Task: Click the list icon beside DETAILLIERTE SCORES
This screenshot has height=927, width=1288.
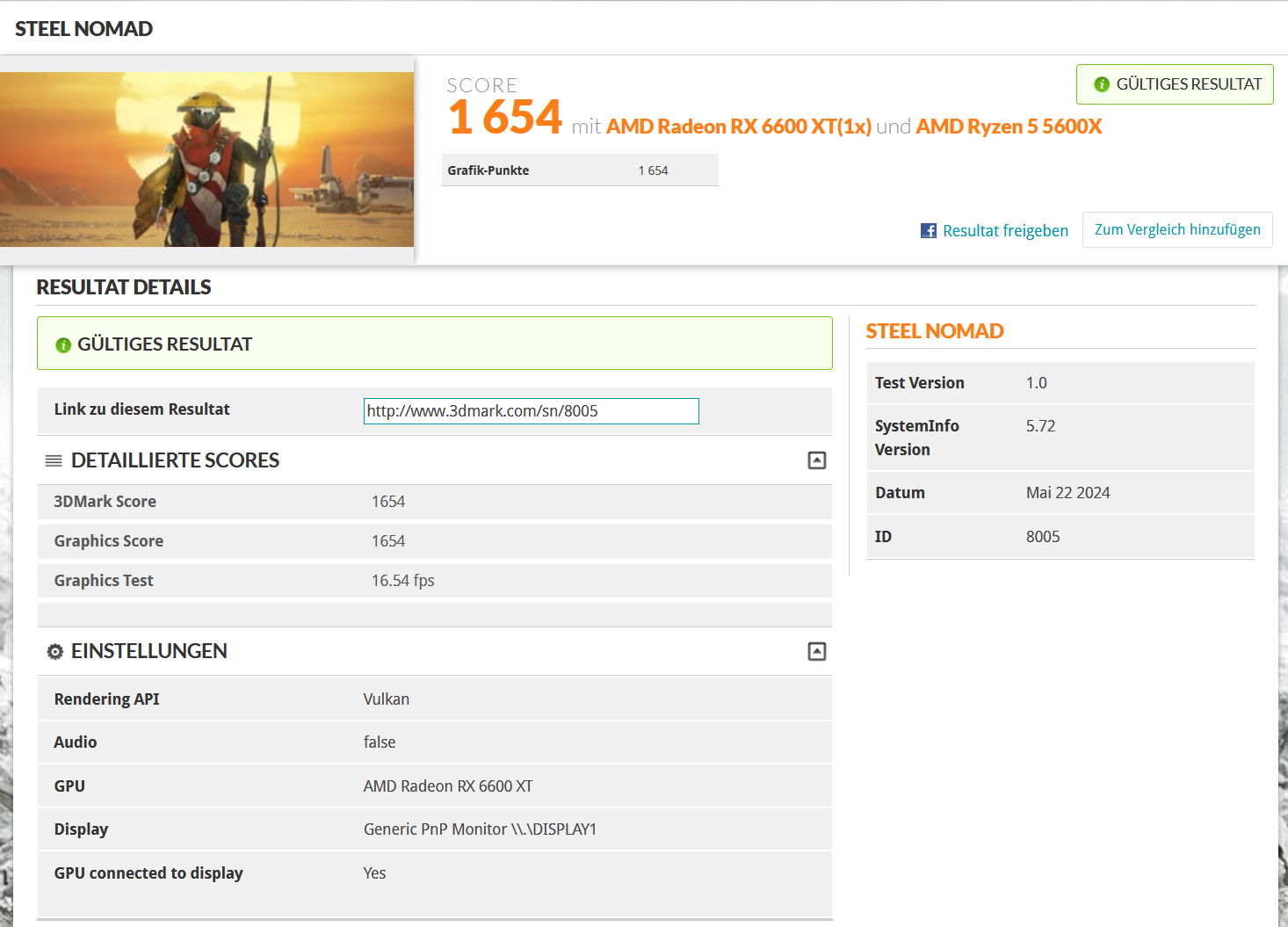Action: (54, 460)
